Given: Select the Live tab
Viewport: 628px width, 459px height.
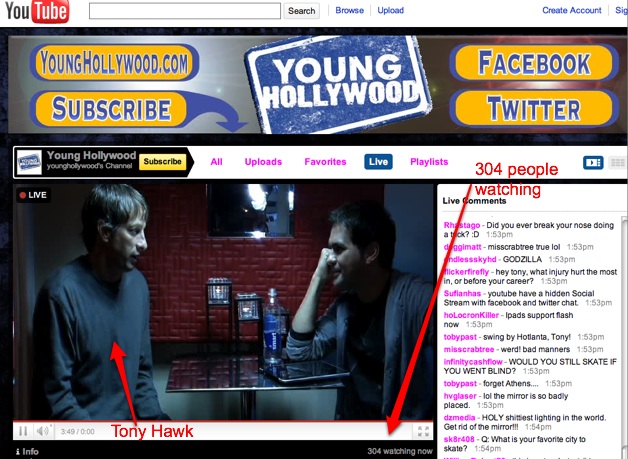Looking at the screenshot, I should click(378, 162).
